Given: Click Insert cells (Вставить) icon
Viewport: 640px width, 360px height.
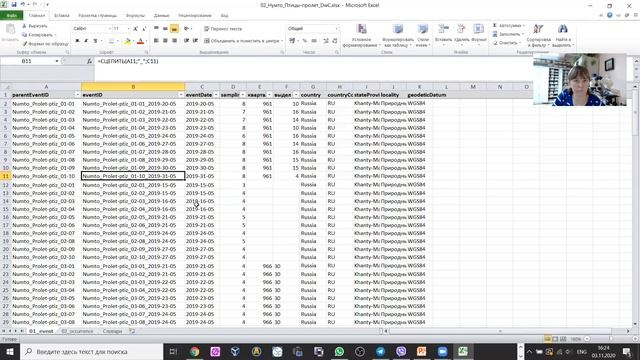Looking at the screenshot, I should point(443,29).
